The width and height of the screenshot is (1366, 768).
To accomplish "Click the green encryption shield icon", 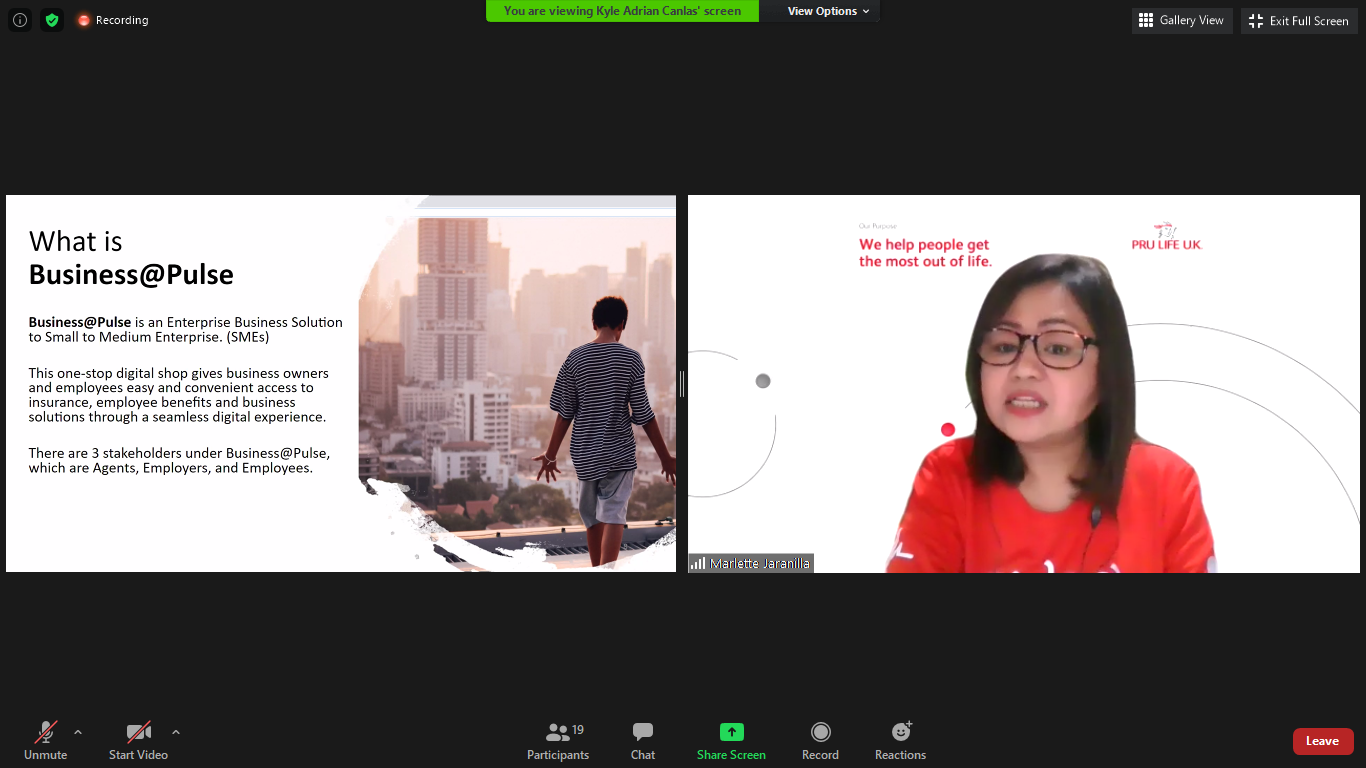I will [52, 20].
